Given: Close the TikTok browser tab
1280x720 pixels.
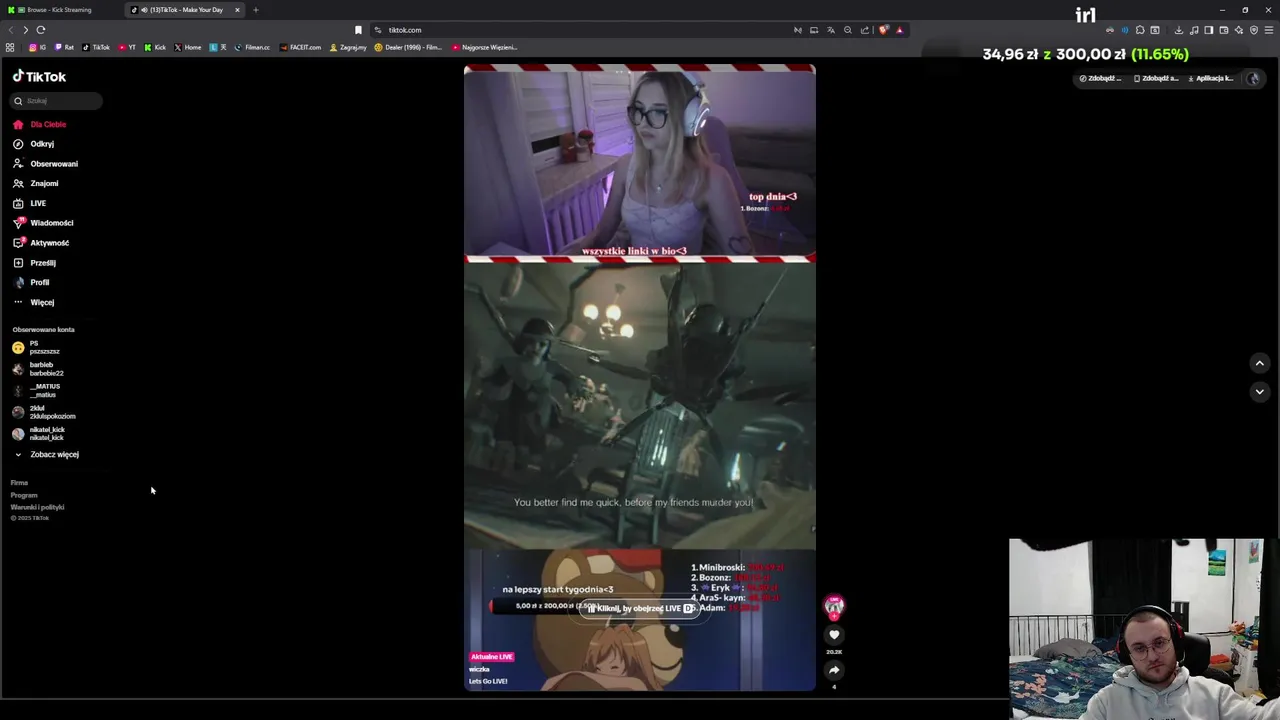Looking at the screenshot, I should point(237,10).
